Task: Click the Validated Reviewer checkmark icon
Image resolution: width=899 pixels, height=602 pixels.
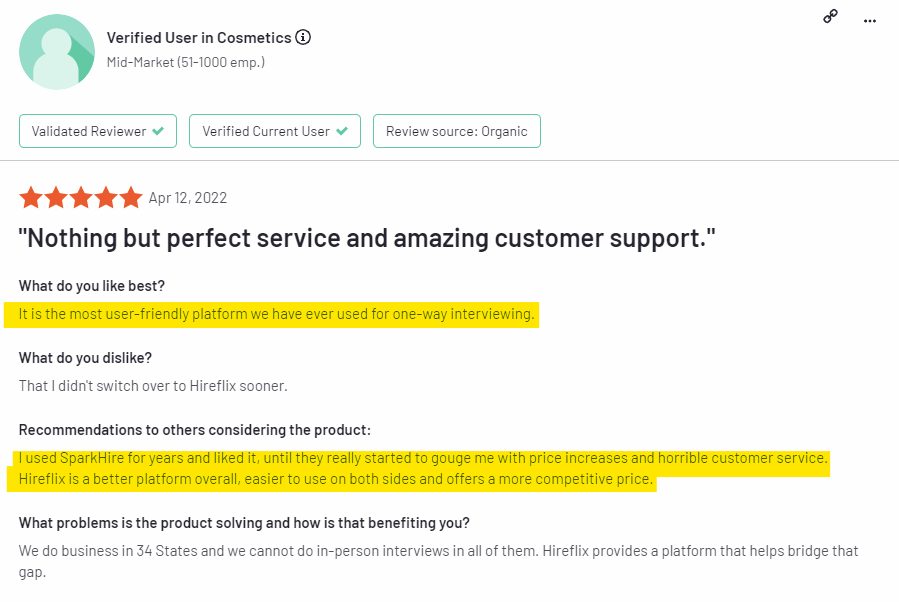Action: [x=158, y=131]
